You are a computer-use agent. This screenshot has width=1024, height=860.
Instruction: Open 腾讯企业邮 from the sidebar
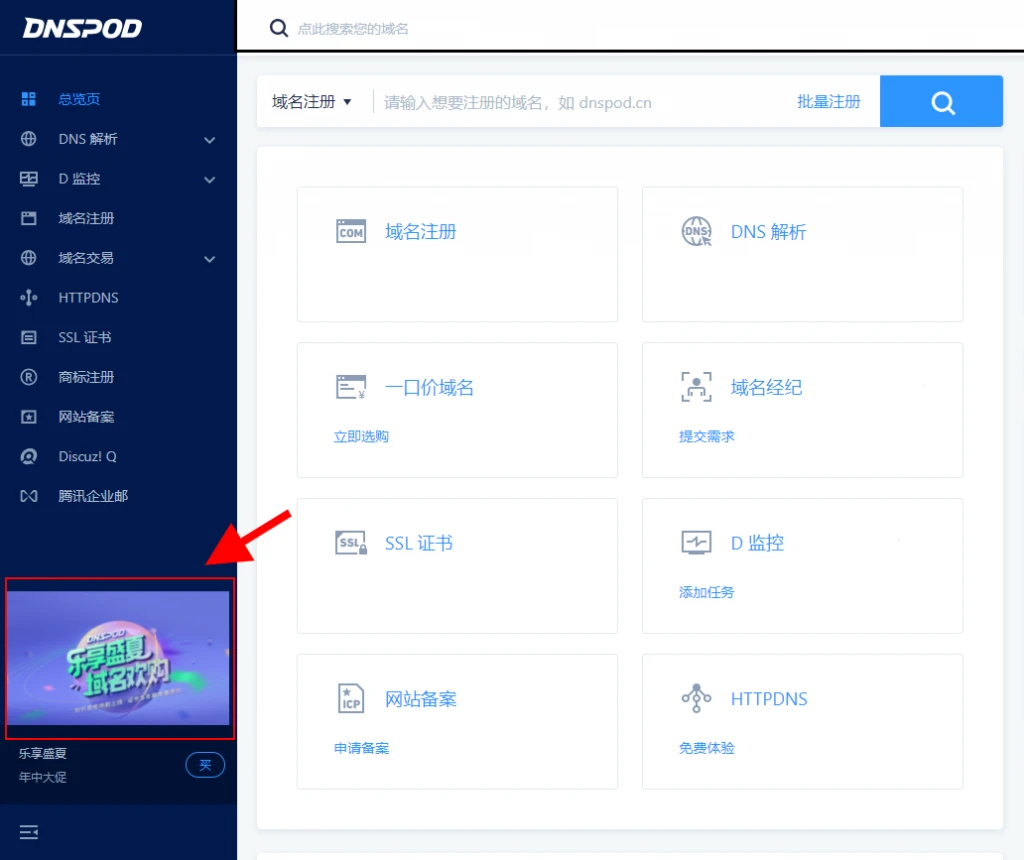pos(93,496)
